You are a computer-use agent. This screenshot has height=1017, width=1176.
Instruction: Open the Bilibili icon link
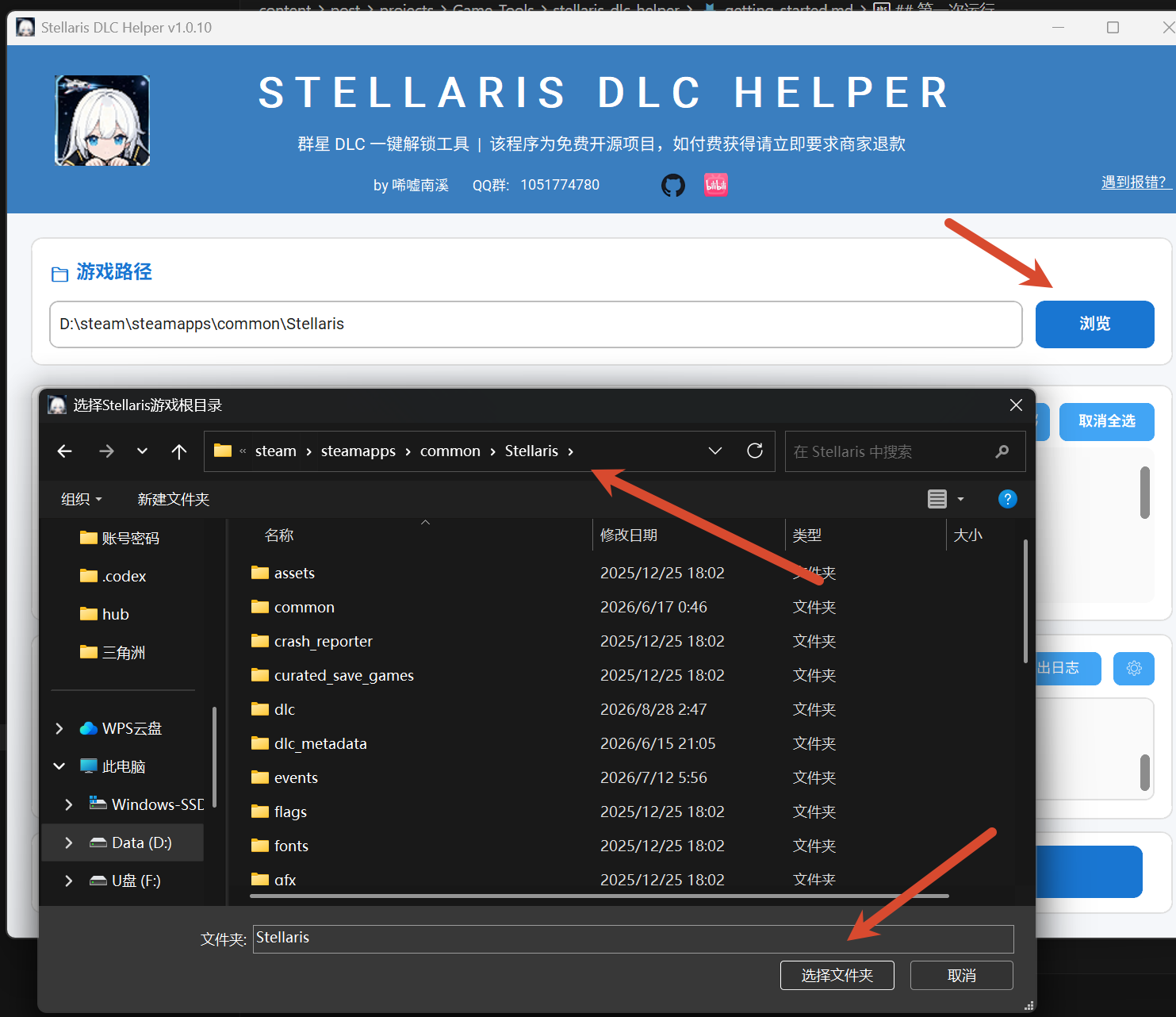click(716, 185)
